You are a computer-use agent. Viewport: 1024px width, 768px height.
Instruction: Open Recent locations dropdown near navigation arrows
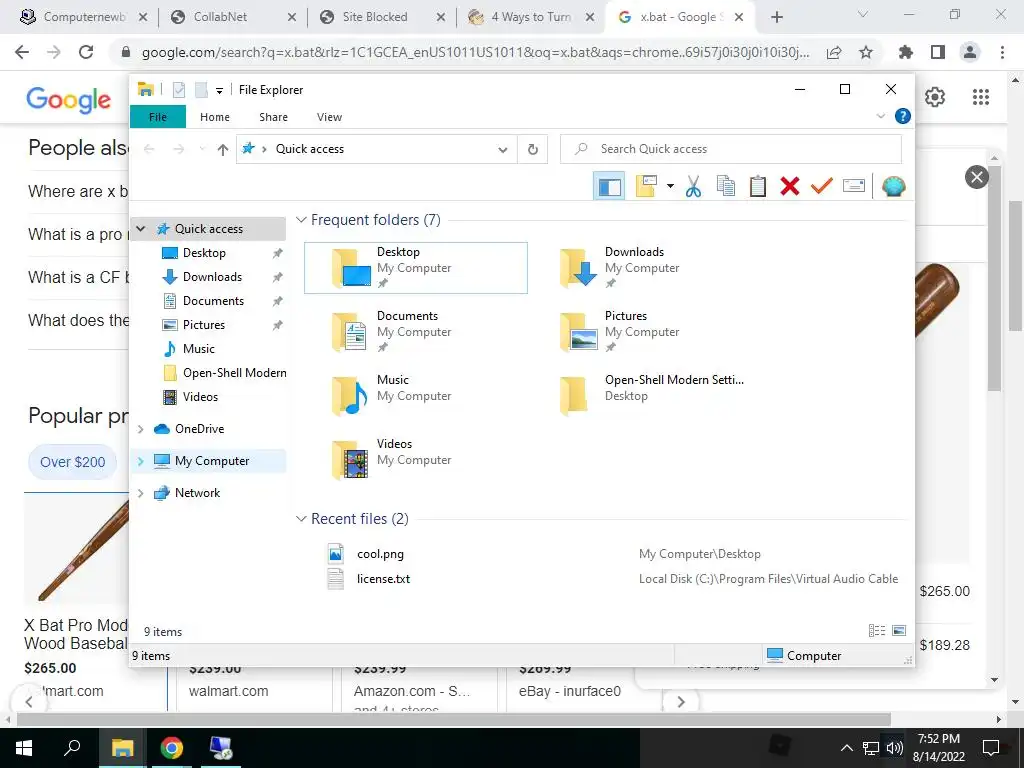202,150
